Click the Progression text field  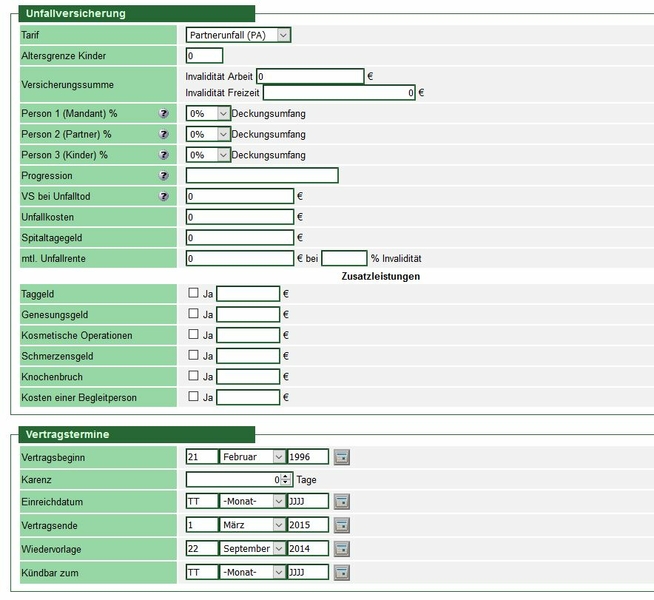pyautogui.click(x=262, y=176)
